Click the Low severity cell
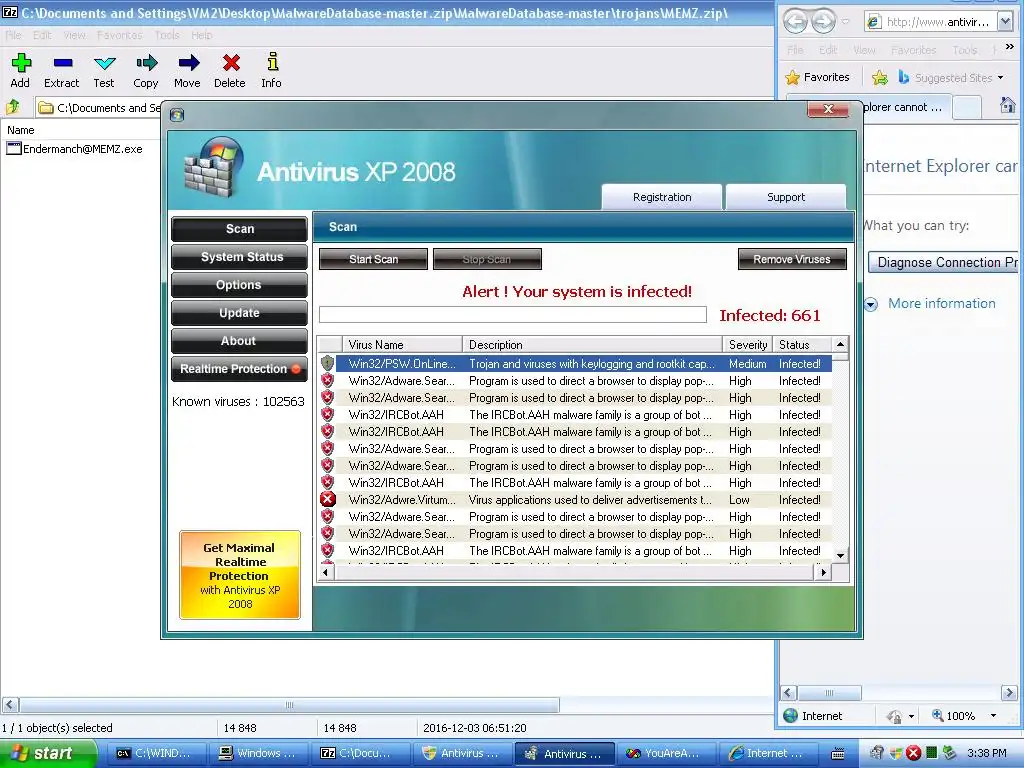Image resolution: width=1024 pixels, height=768 pixels. click(x=739, y=500)
